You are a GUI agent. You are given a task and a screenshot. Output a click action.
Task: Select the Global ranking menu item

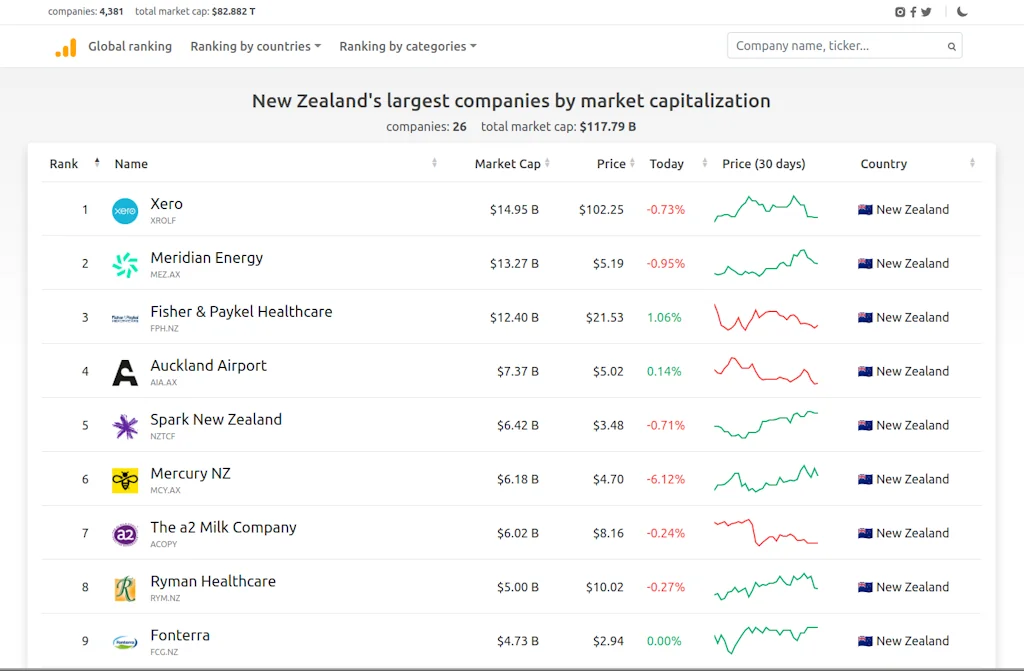click(130, 46)
